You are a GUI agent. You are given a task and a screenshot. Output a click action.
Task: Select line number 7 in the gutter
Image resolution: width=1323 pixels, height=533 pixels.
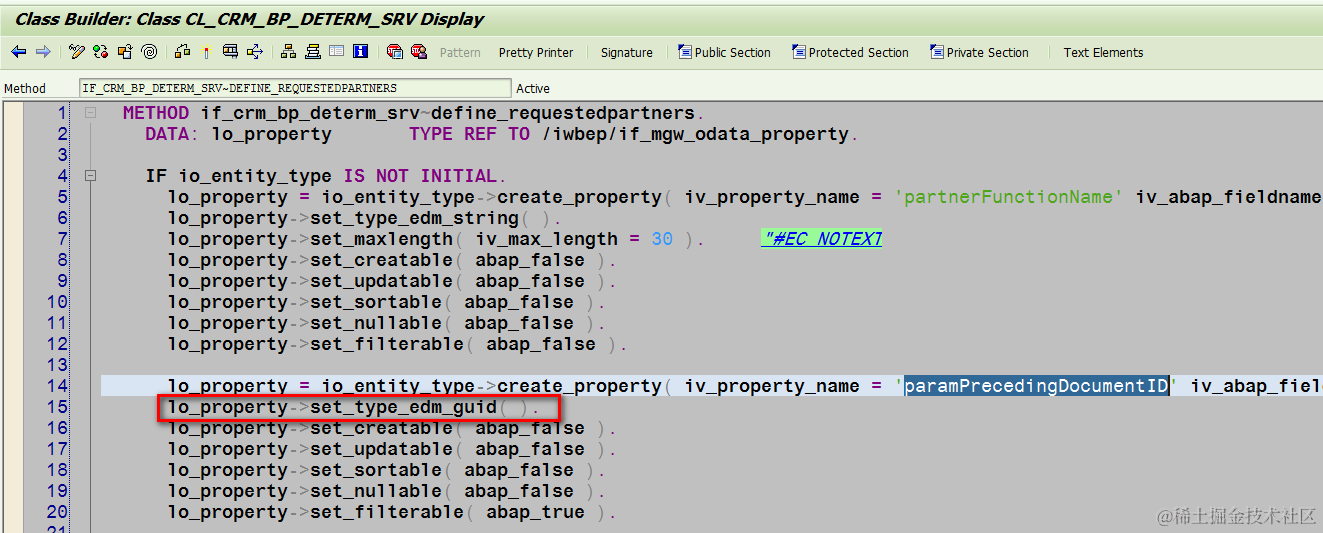click(x=63, y=239)
